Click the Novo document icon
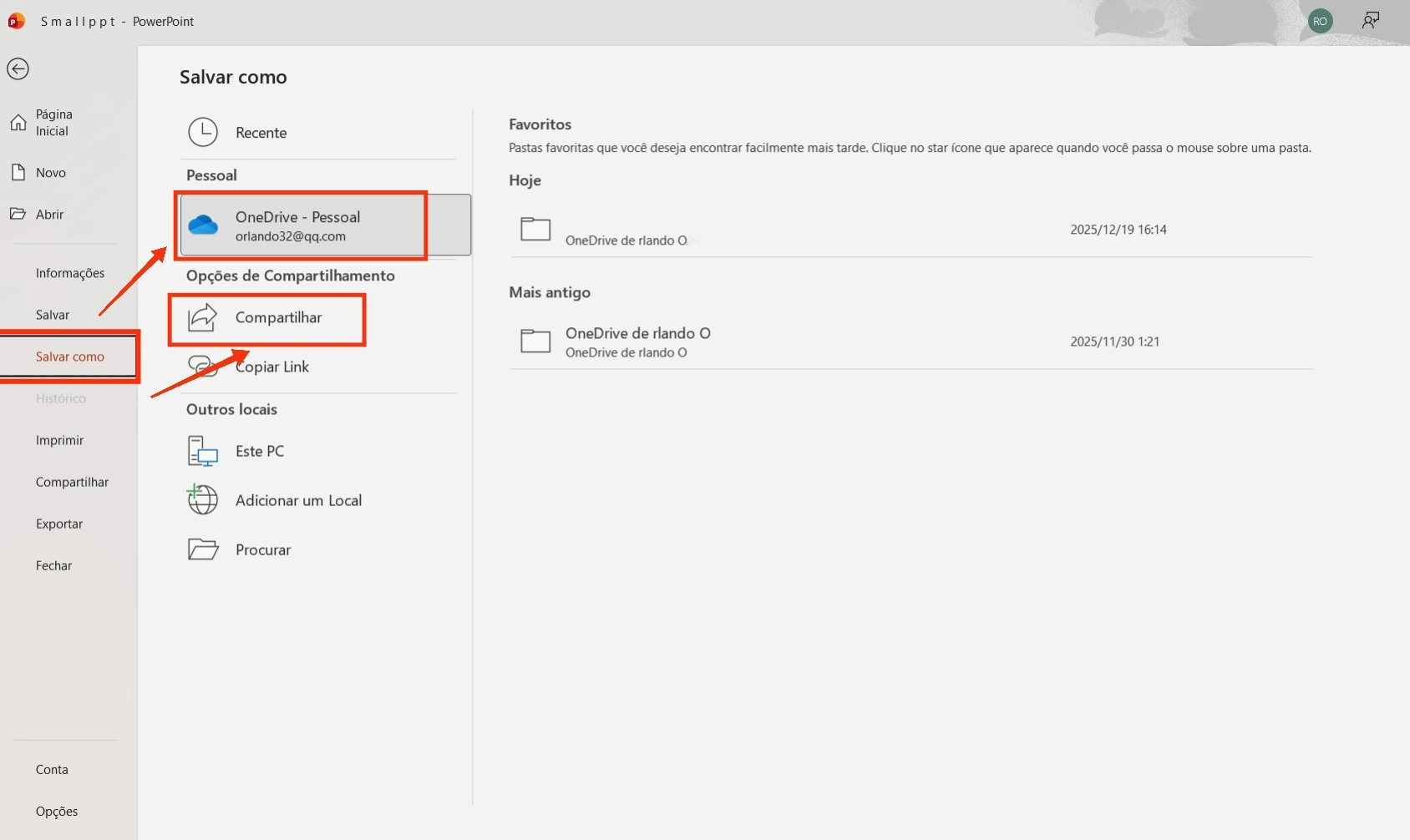 [18, 172]
